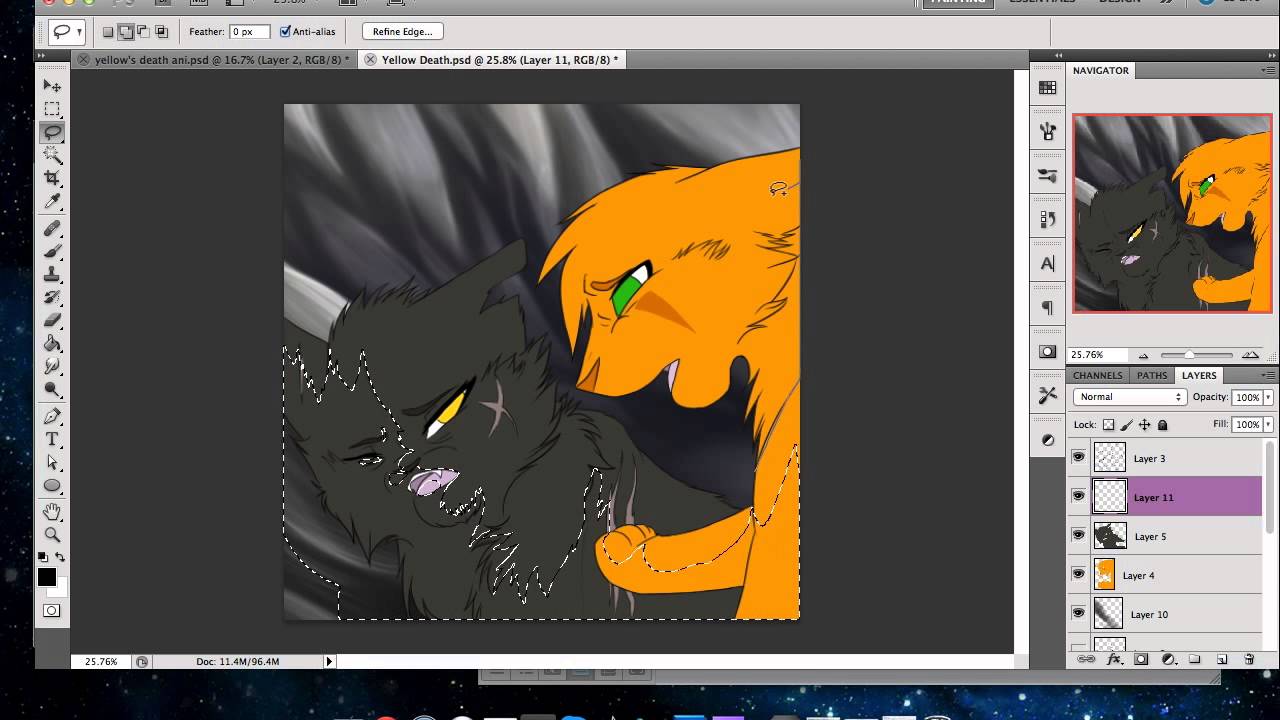The width and height of the screenshot is (1280, 720).
Task: Open the Paragraph panel icon
Action: pos(1048,308)
